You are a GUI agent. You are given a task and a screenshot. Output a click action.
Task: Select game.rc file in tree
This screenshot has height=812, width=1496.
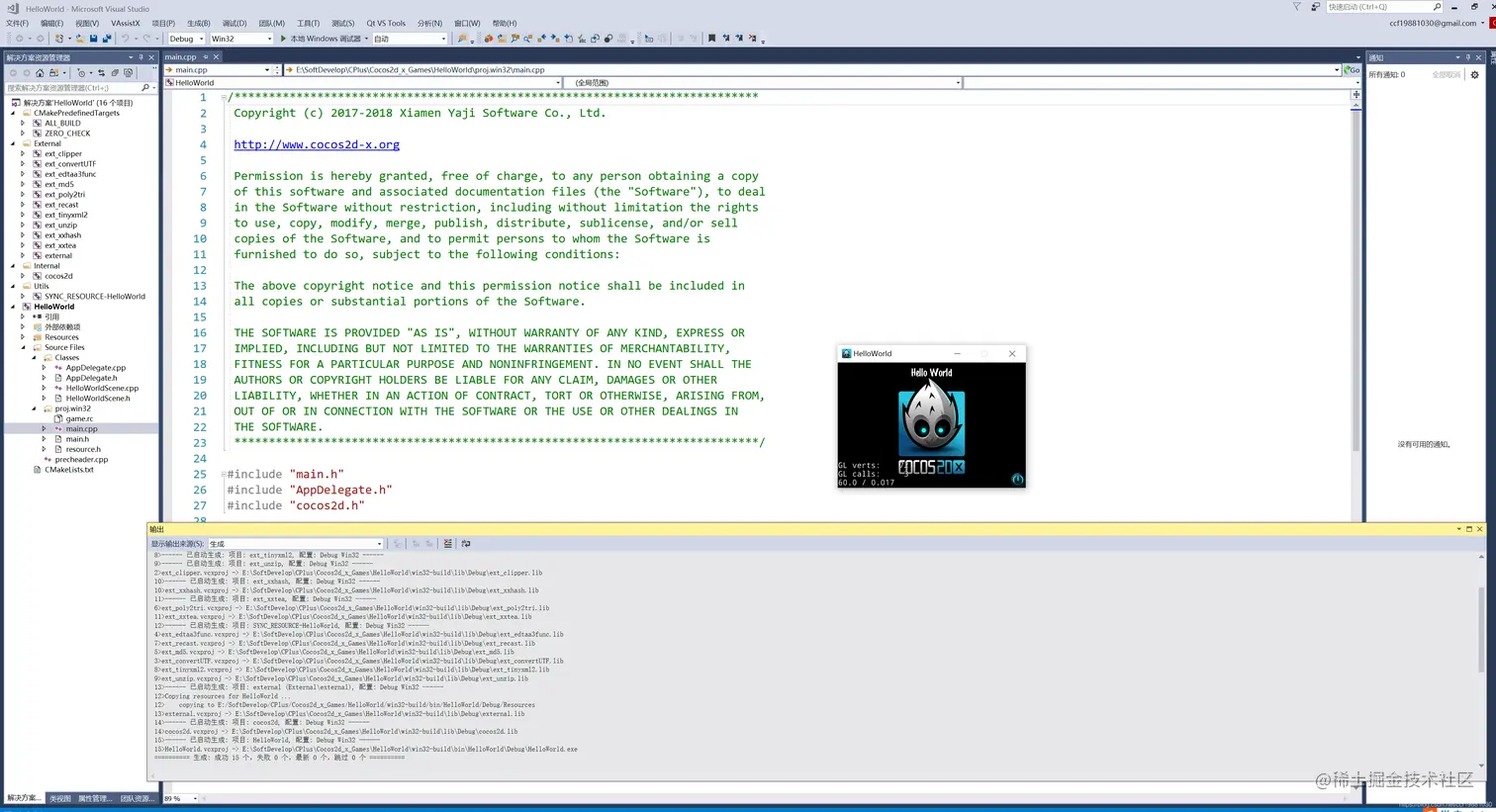79,418
